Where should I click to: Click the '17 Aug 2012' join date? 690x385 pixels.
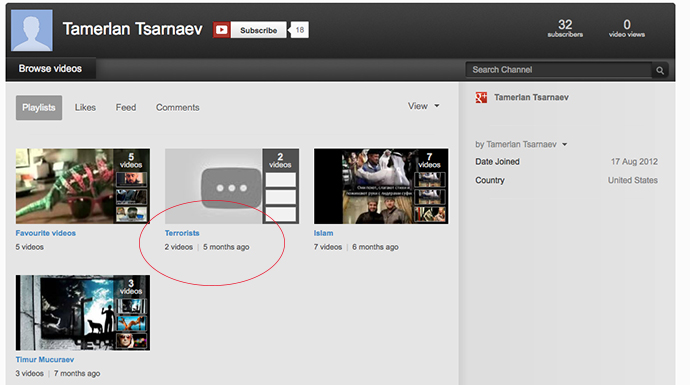click(x=634, y=162)
